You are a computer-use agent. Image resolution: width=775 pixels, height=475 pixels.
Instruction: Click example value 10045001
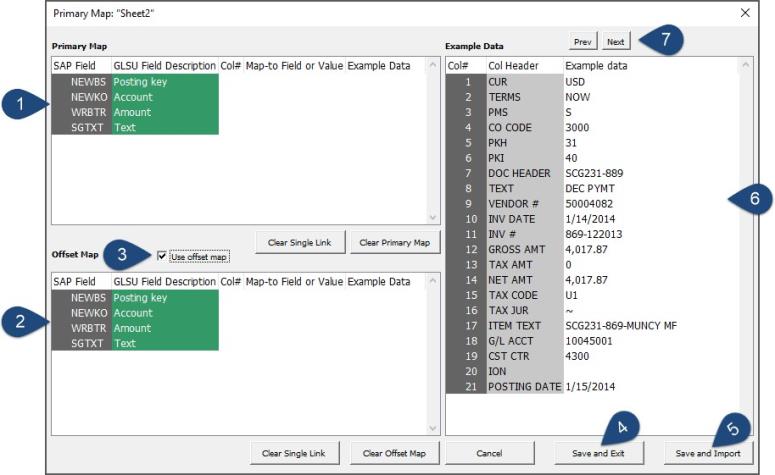tap(589, 341)
